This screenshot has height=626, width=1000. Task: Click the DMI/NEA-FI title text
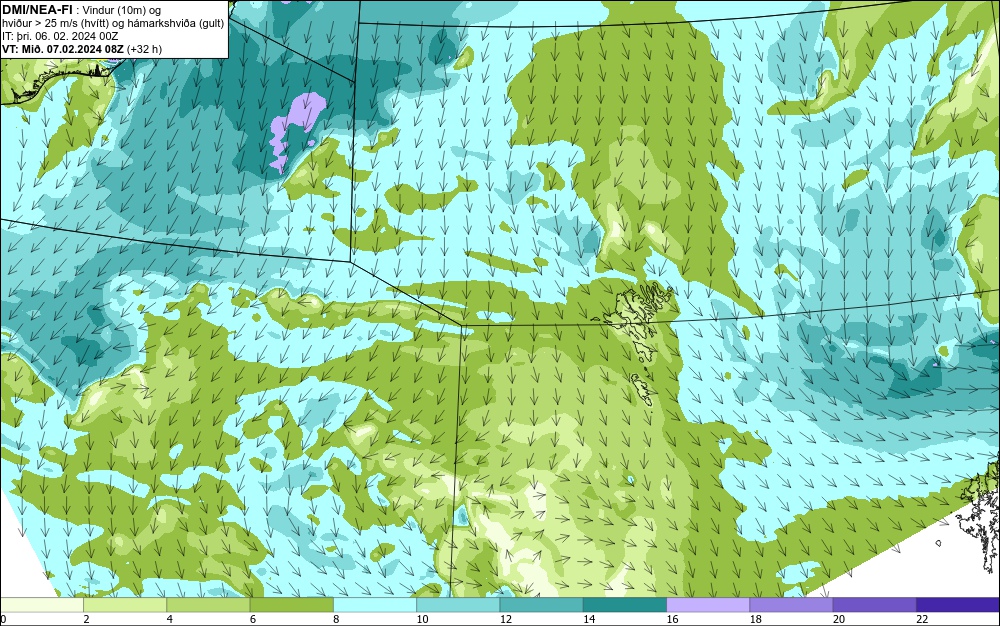click(x=37, y=10)
